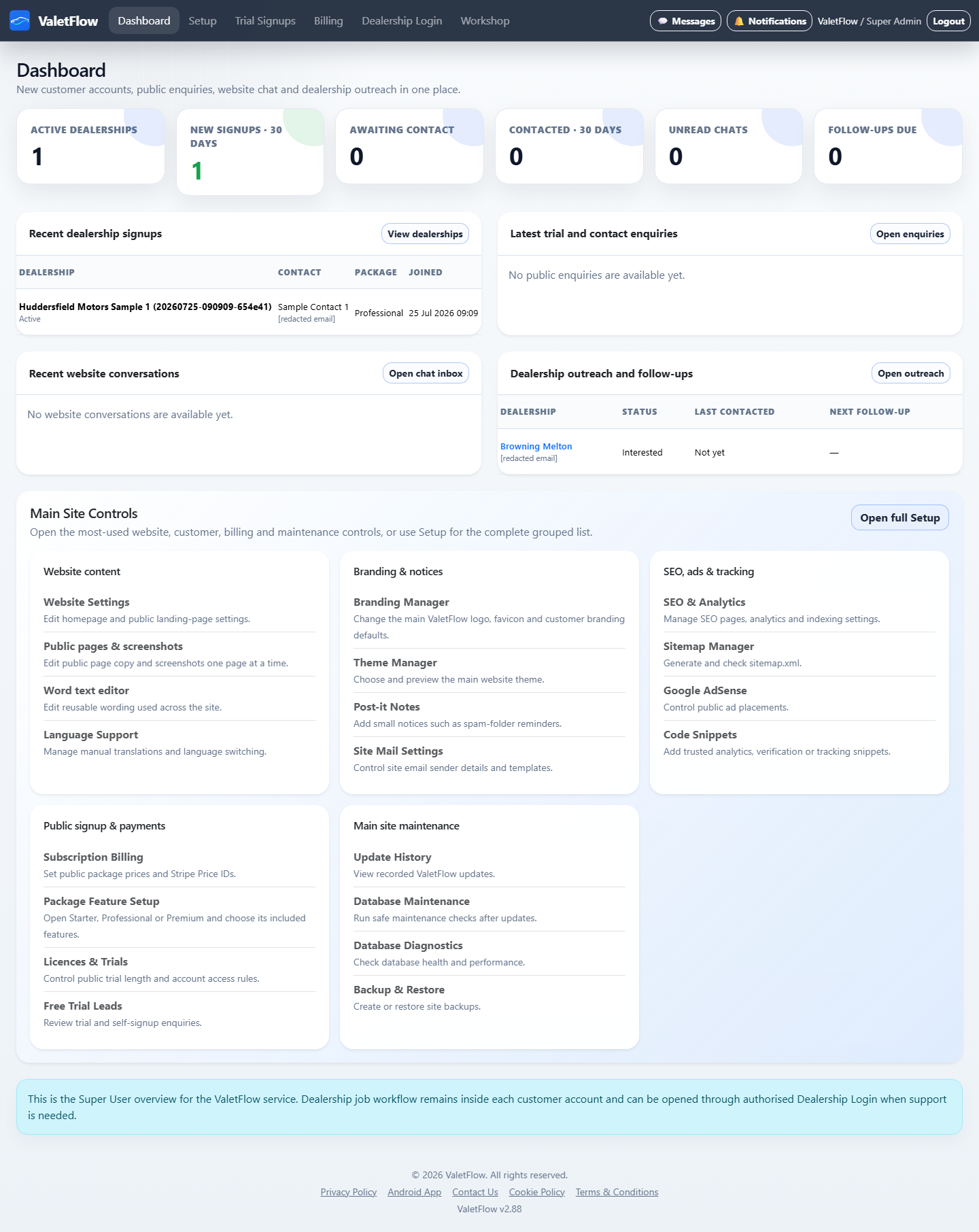Image resolution: width=979 pixels, height=1232 pixels.
Task: Open the Unread Chats stat card
Action: click(729, 146)
